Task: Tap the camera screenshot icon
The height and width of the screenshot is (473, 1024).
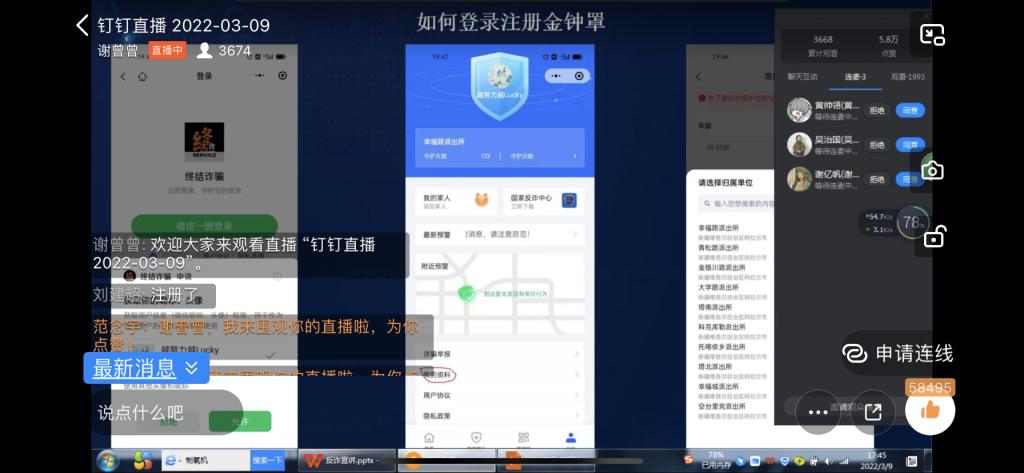Action: click(x=932, y=170)
